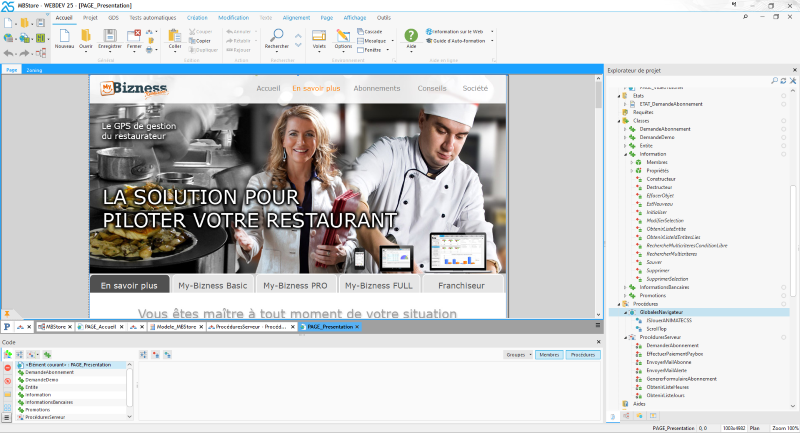Open the Création ribbon tab
The height and width of the screenshot is (433, 800).
[x=197, y=17]
